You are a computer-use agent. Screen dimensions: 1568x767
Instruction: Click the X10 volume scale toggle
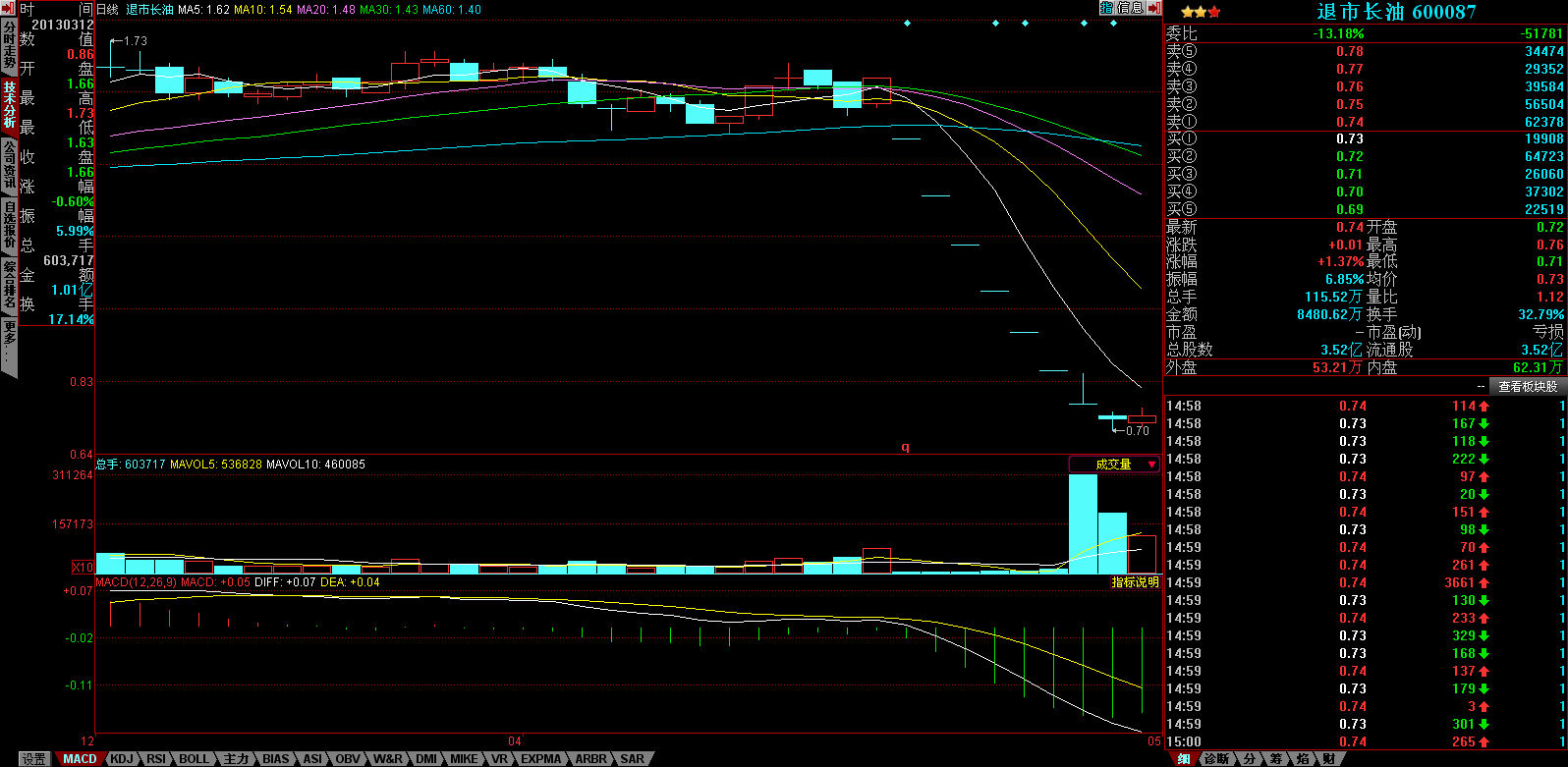(84, 568)
